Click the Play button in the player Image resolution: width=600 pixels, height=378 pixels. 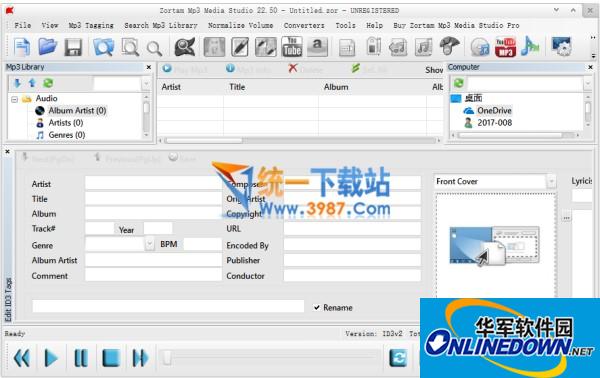click(51, 358)
